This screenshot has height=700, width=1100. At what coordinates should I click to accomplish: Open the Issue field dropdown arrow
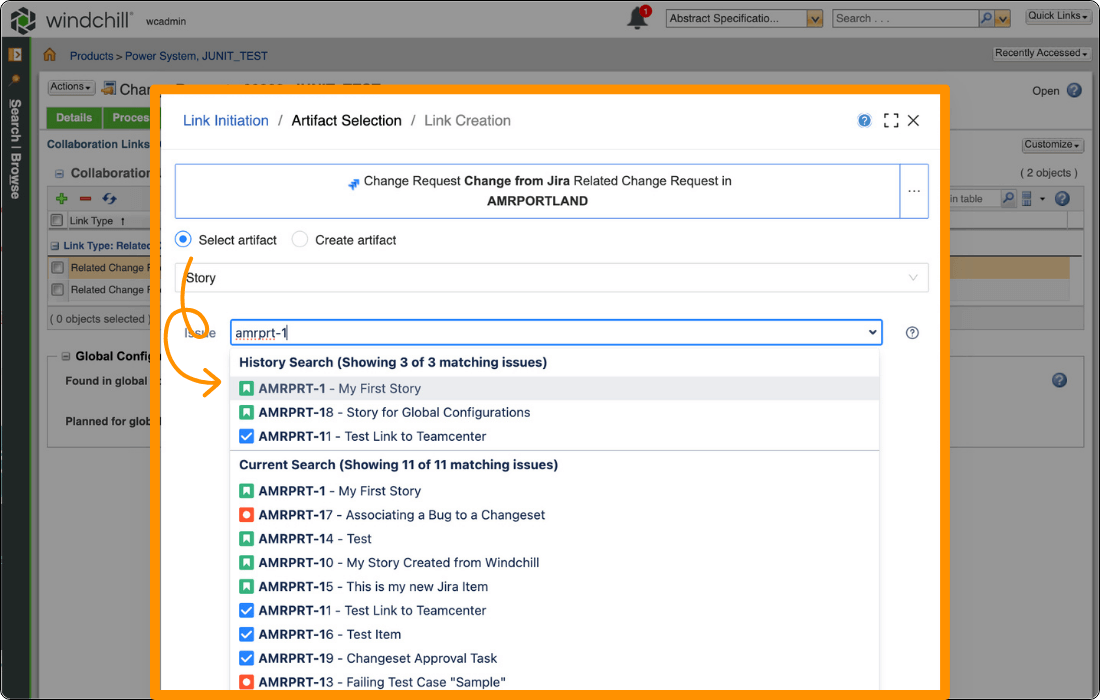tap(871, 331)
